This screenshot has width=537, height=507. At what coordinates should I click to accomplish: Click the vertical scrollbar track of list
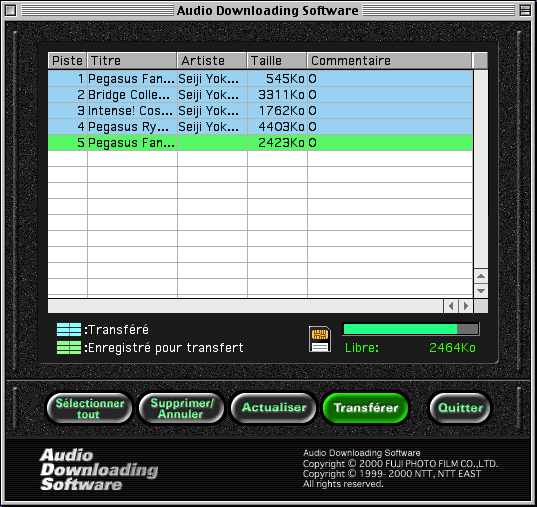pos(481,170)
